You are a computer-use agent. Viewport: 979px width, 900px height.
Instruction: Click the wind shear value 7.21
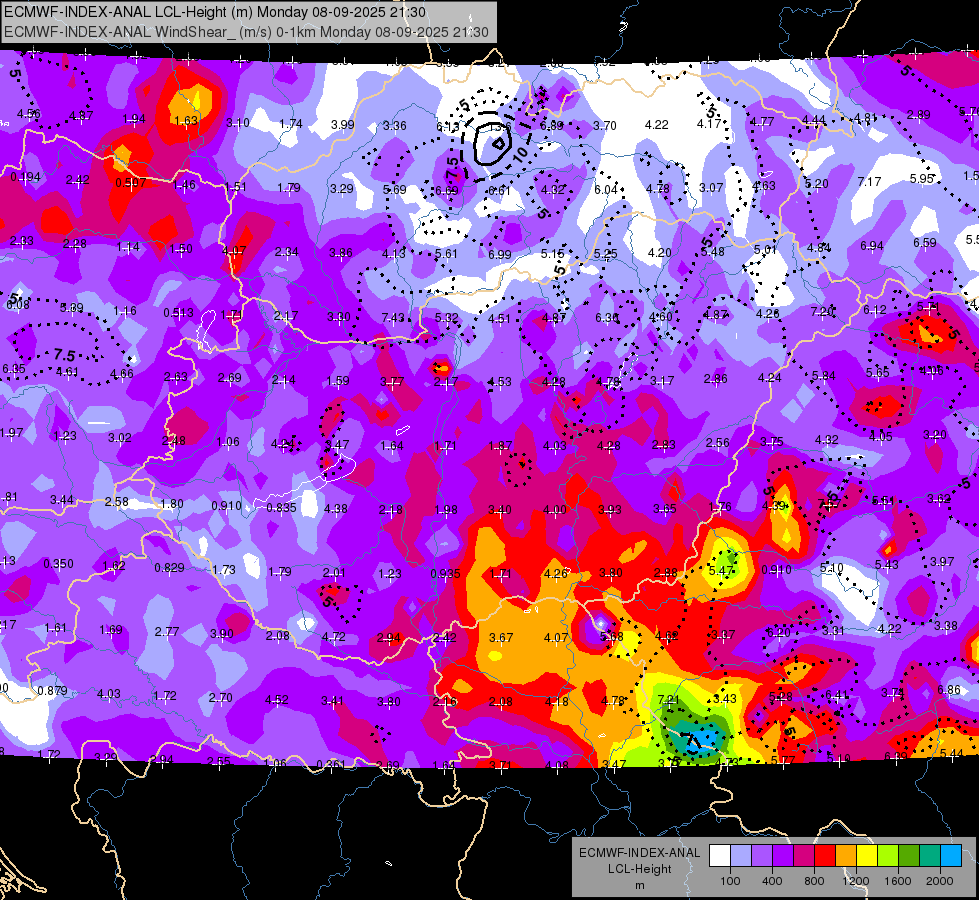(x=668, y=700)
